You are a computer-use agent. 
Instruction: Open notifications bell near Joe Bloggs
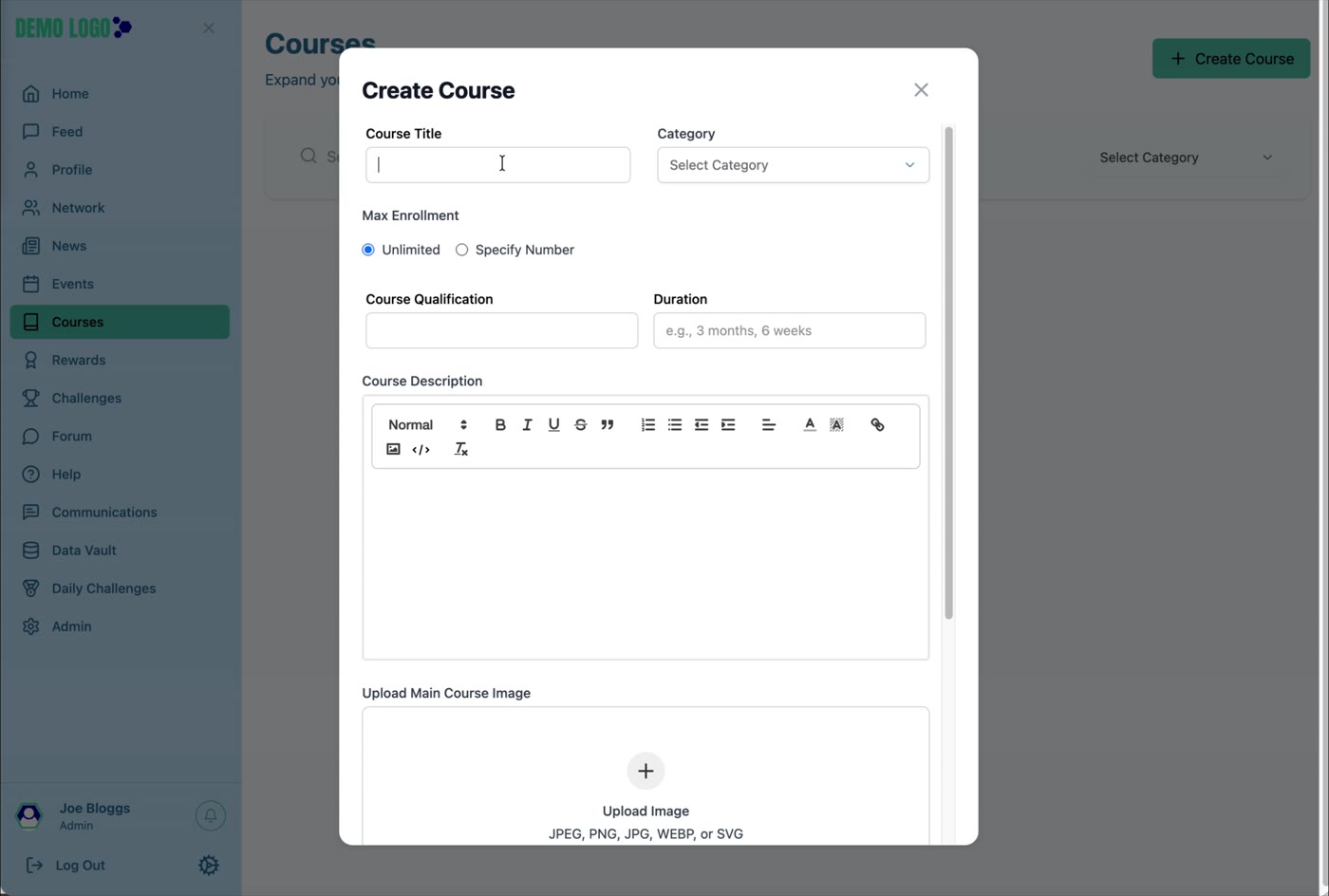[211, 815]
